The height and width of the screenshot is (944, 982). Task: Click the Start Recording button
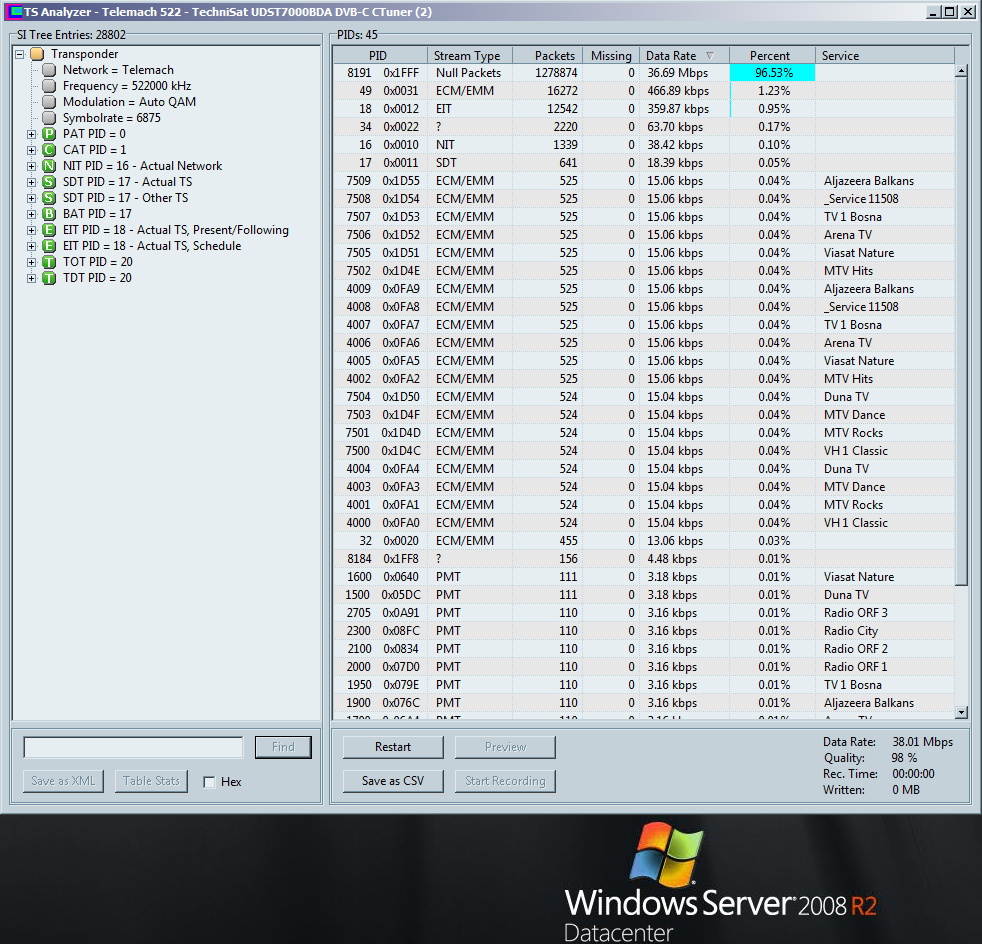click(505, 781)
